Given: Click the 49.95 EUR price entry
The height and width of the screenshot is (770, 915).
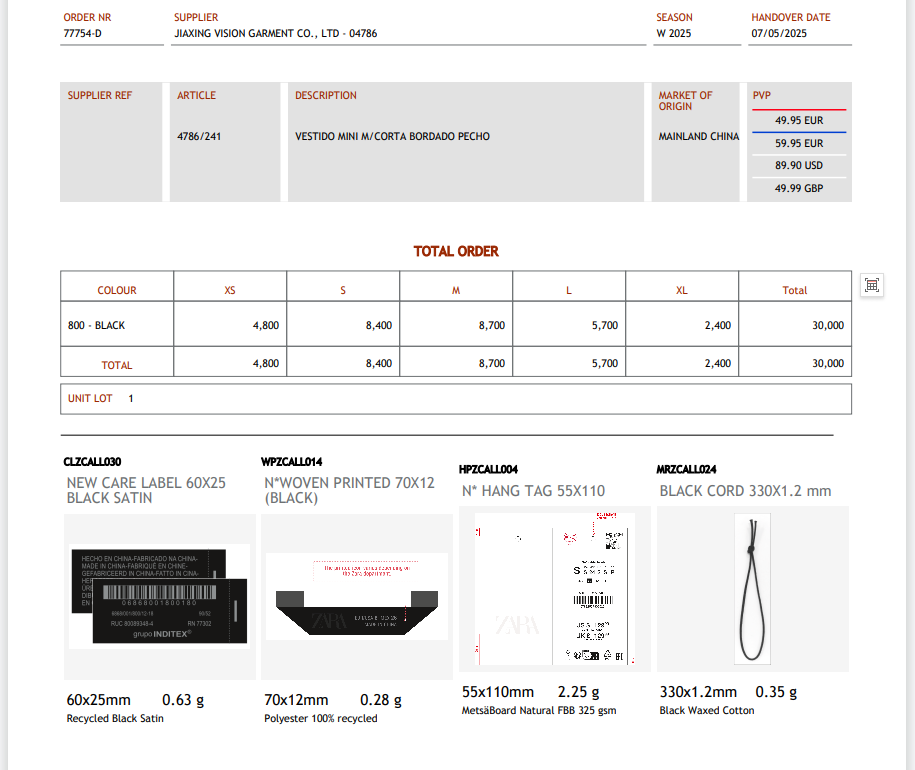Looking at the screenshot, I should pyautogui.click(x=798, y=121).
